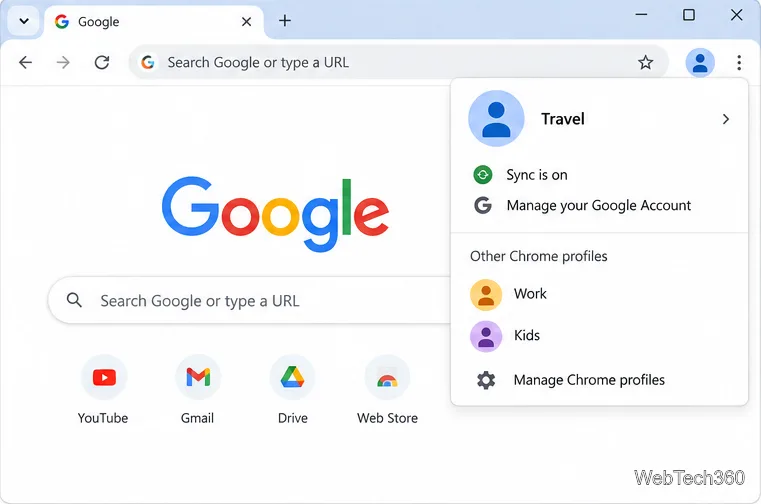The height and width of the screenshot is (504, 761).
Task: Click the Google icon in address bar
Action: (x=148, y=62)
